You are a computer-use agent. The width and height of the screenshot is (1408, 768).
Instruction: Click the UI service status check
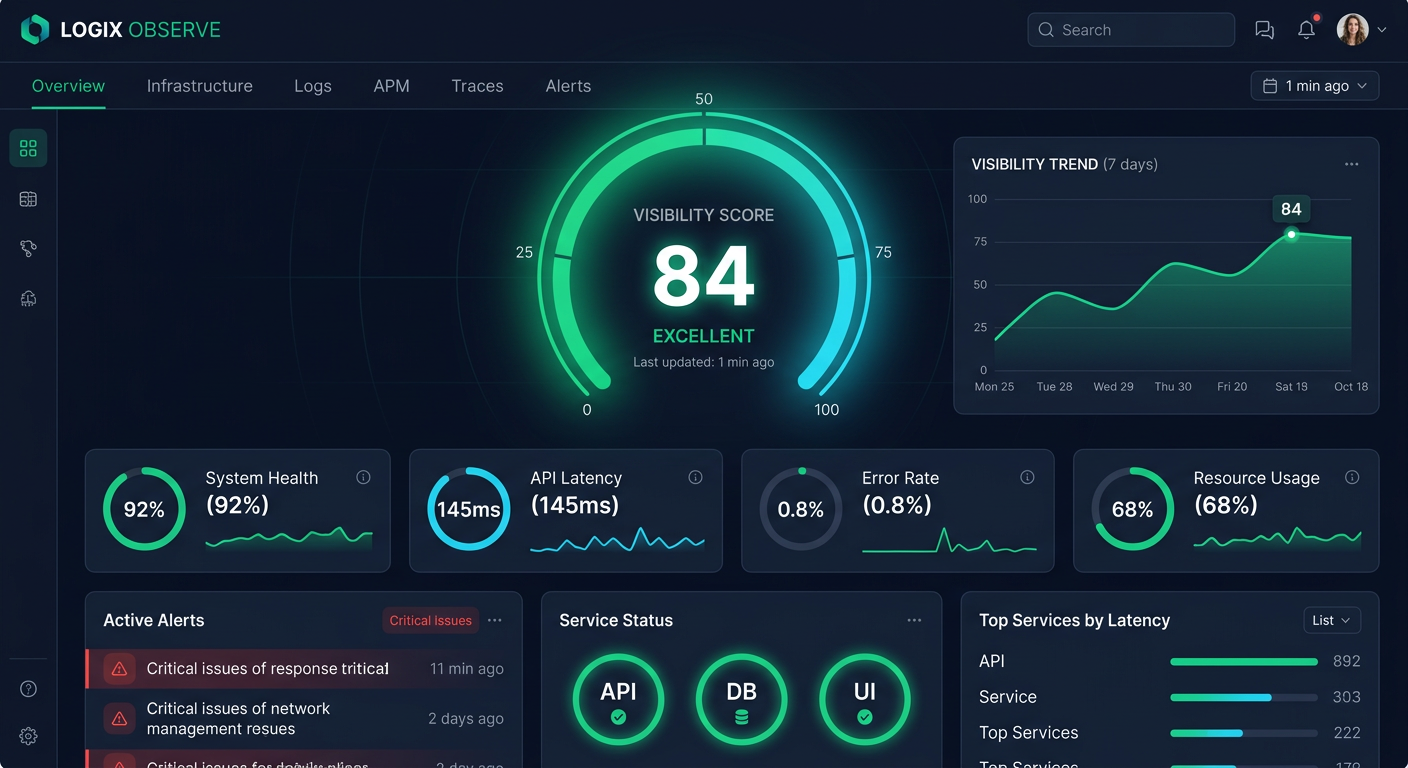point(864,700)
